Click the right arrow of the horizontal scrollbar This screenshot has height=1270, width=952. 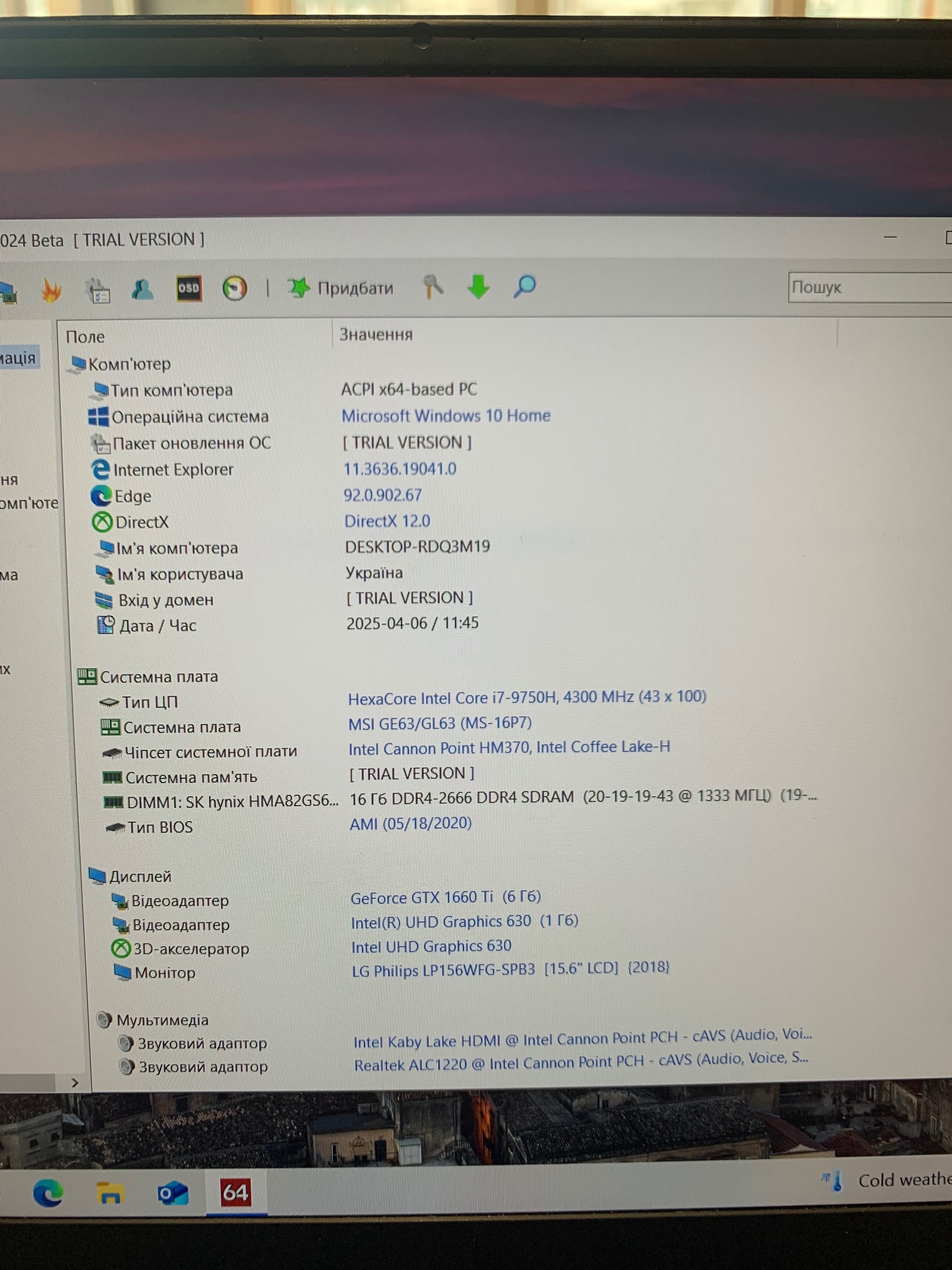[x=75, y=1083]
